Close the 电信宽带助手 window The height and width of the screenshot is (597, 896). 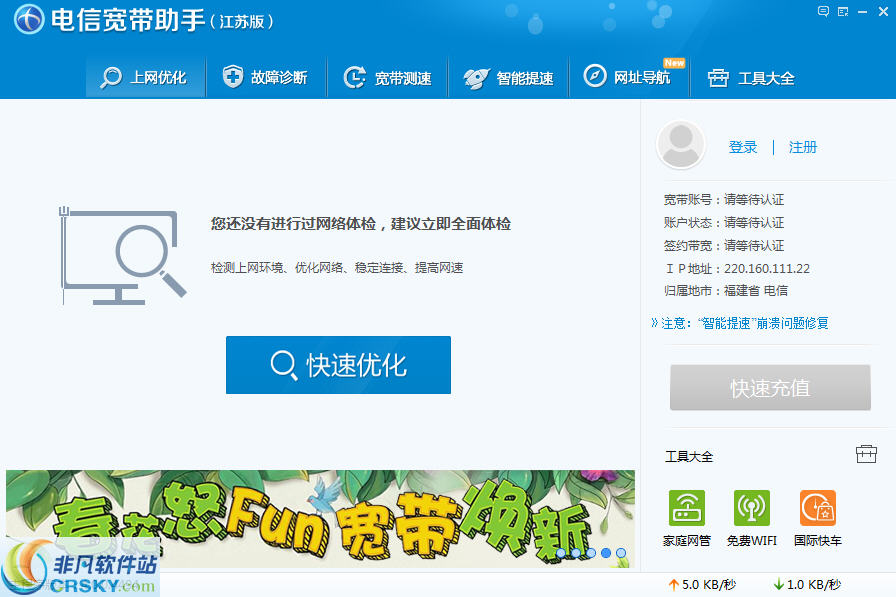point(883,11)
